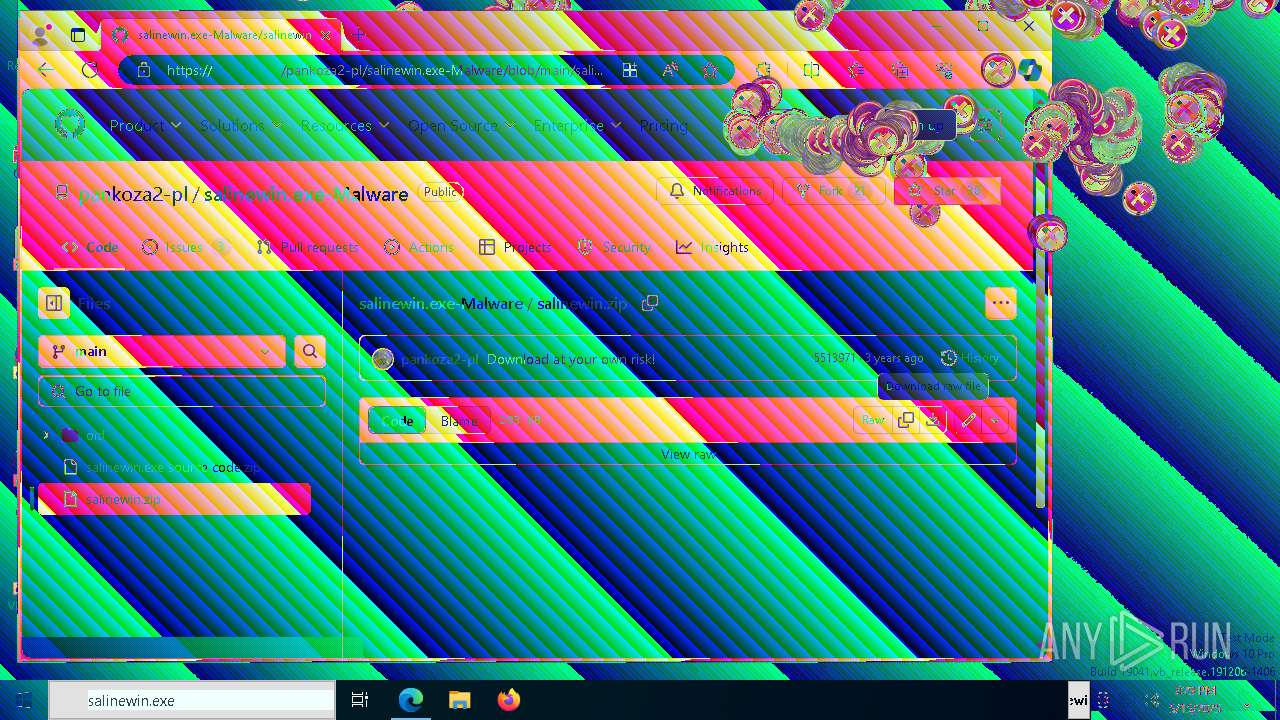Edit the file with the pencil icon

coord(968,421)
